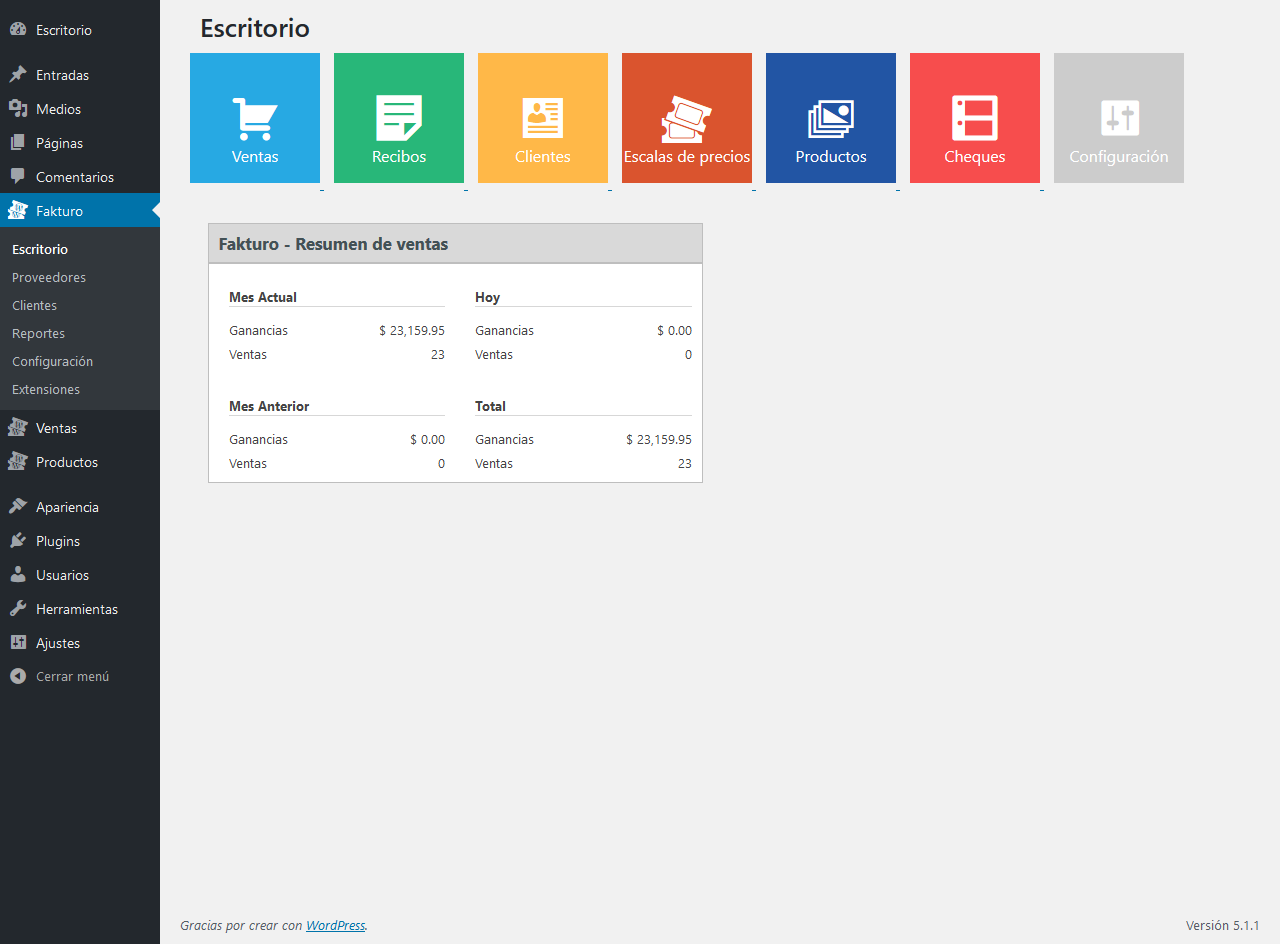
Task: Click the Plugins plug icon
Action: [x=18, y=541]
